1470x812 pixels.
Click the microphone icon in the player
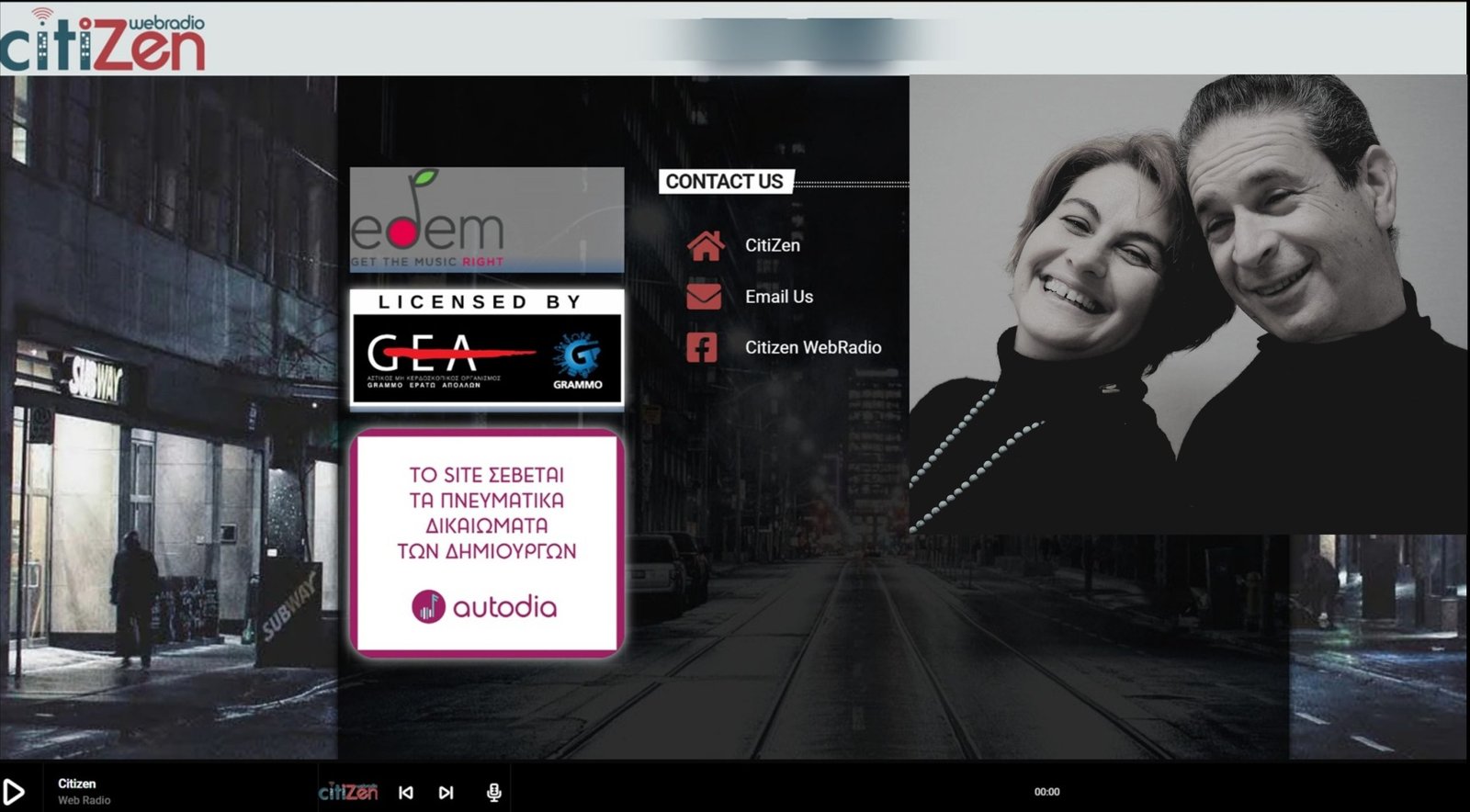pos(493,792)
